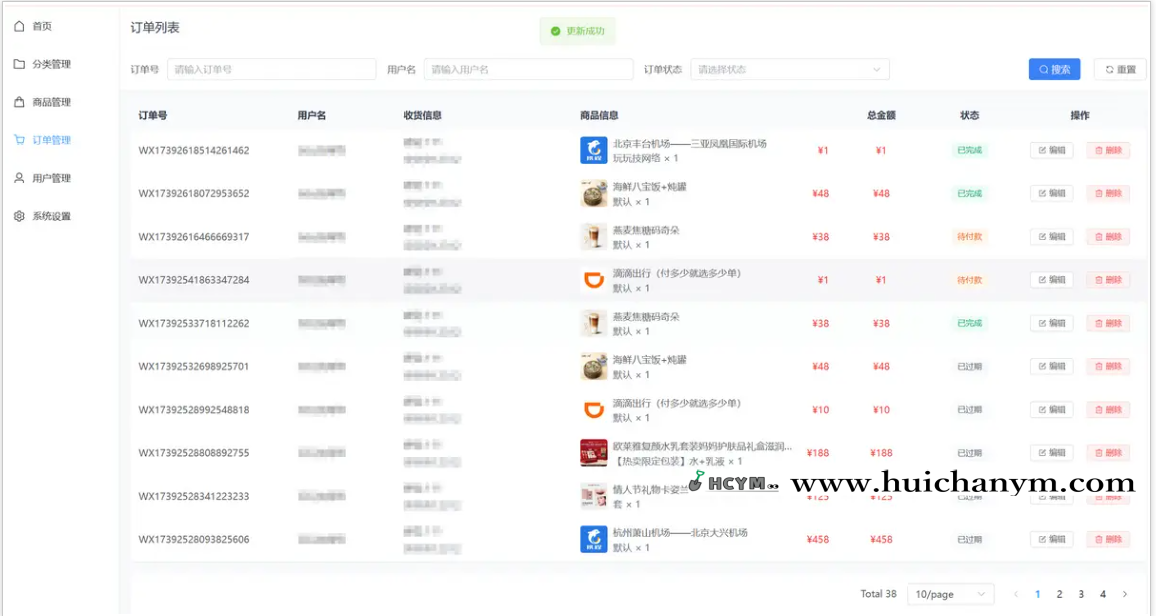Viewport: 1156px width, 616px height.
Task: Open the 订单状态 dropdown
Action: pyautogui.click(x=790, y=69)
